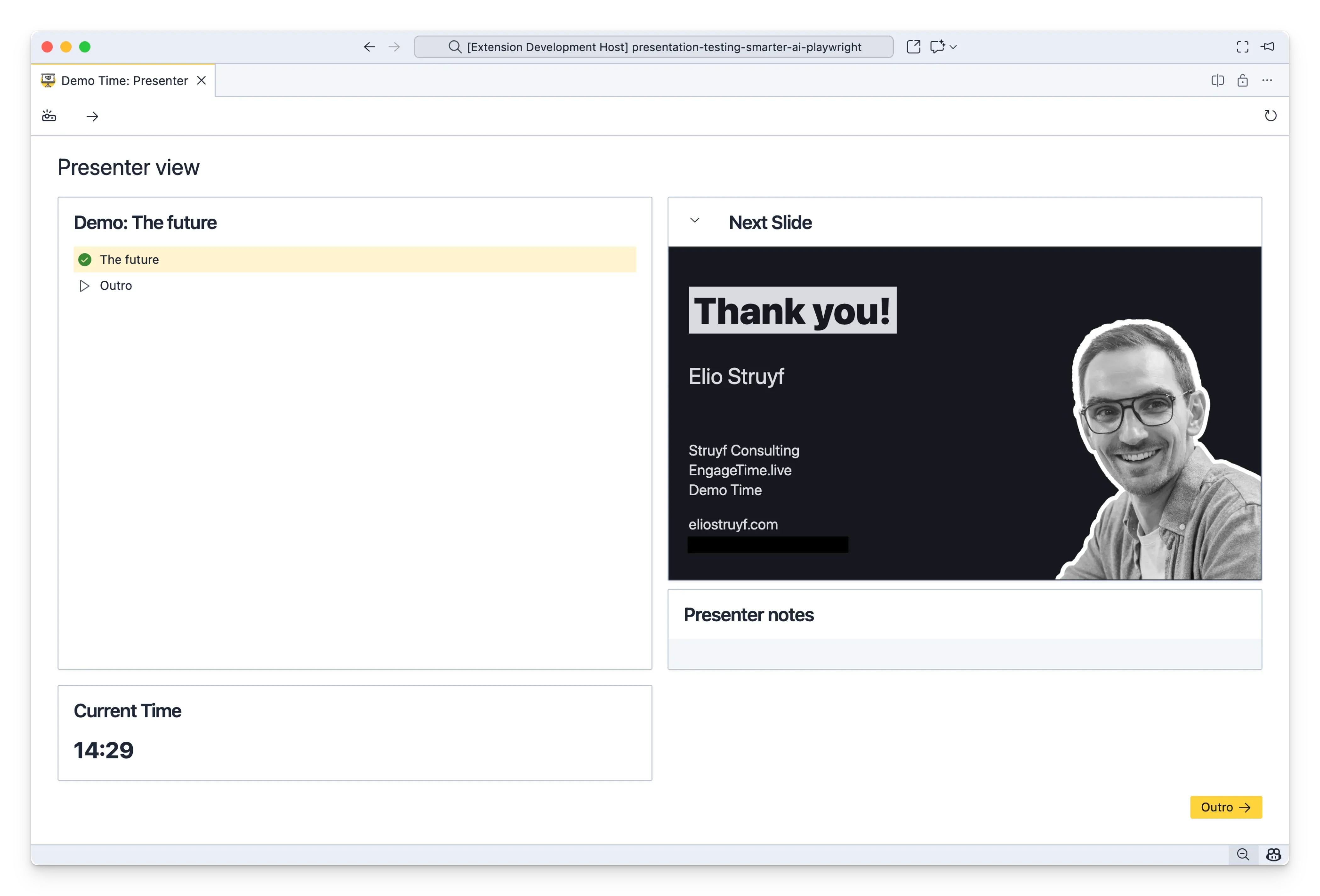Toggle fullscreen mode via the expand icon
This screenshot has width=1320, height=896.
[x=1242, y=47]
